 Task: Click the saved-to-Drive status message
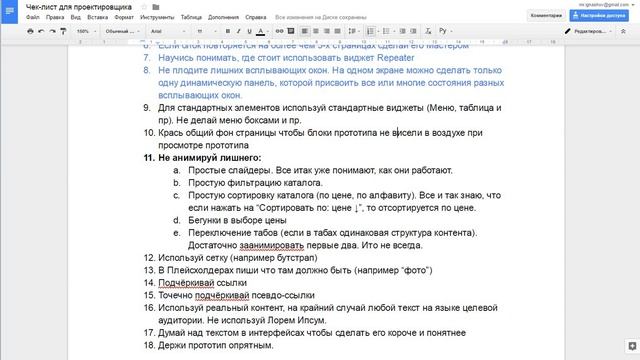click(x=321, y=18)
